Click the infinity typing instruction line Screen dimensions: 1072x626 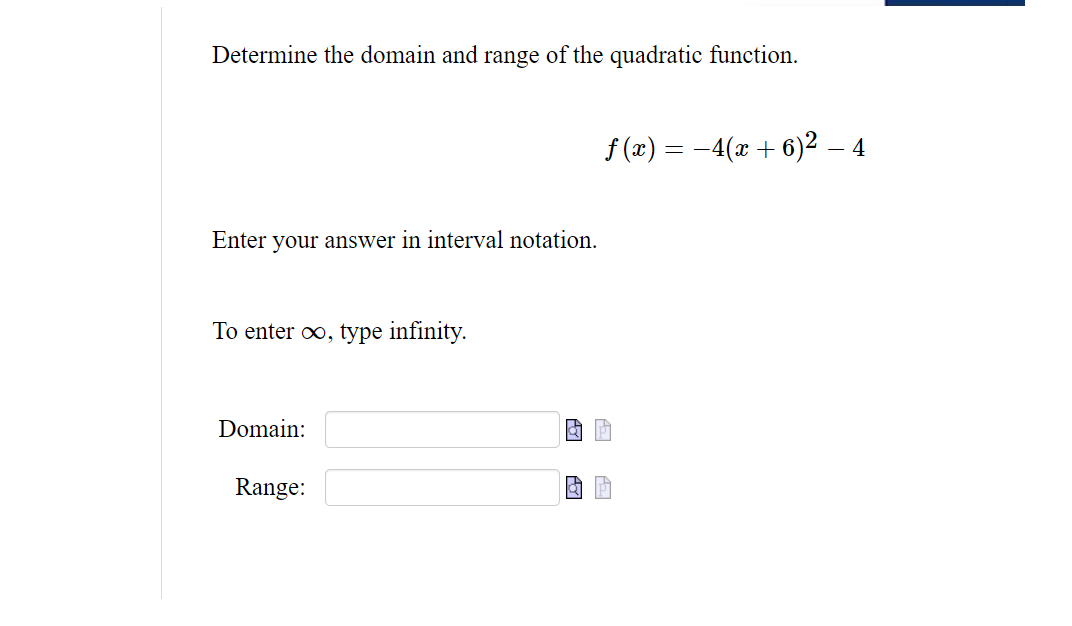(338, 330)
